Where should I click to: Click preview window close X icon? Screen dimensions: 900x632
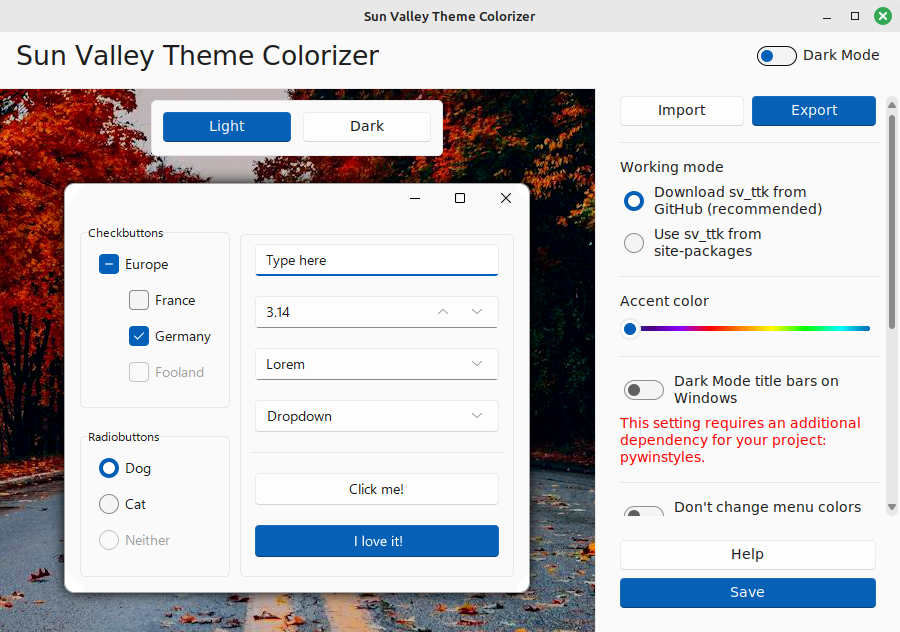(506, 198)
